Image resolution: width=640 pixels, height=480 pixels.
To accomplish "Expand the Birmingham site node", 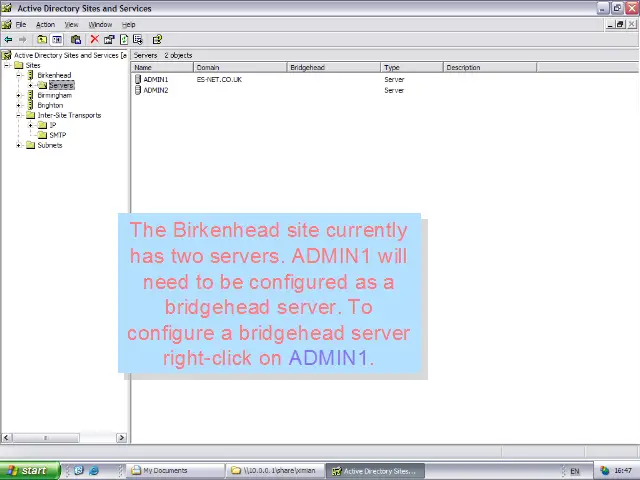I will (19, 95).
